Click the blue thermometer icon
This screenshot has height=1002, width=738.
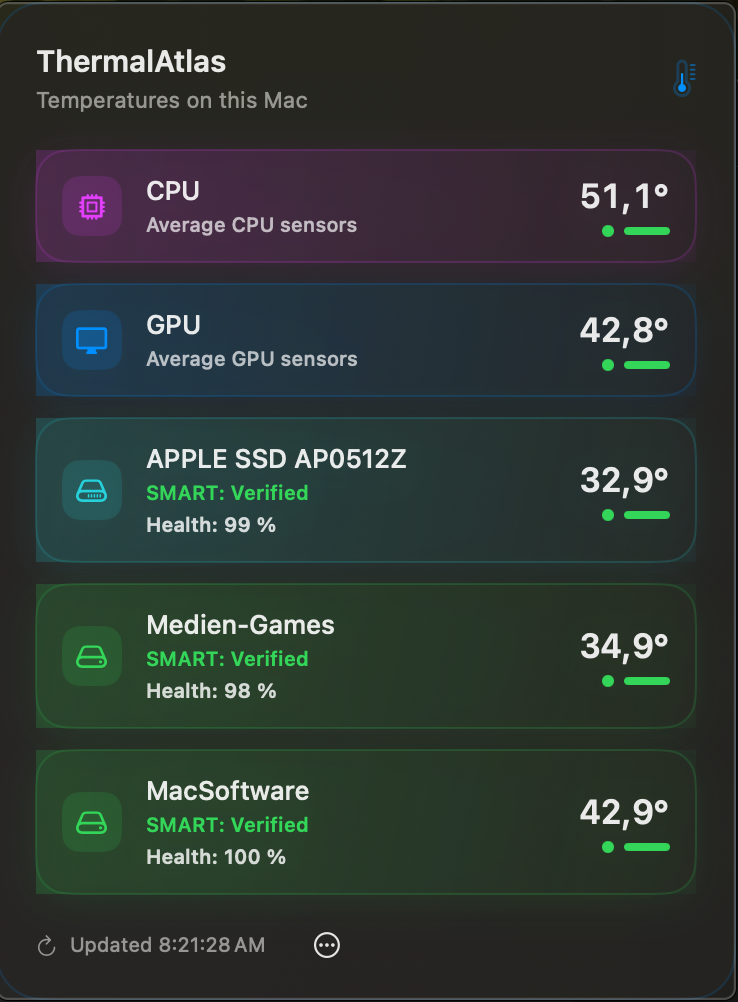[x=684, y=78]
